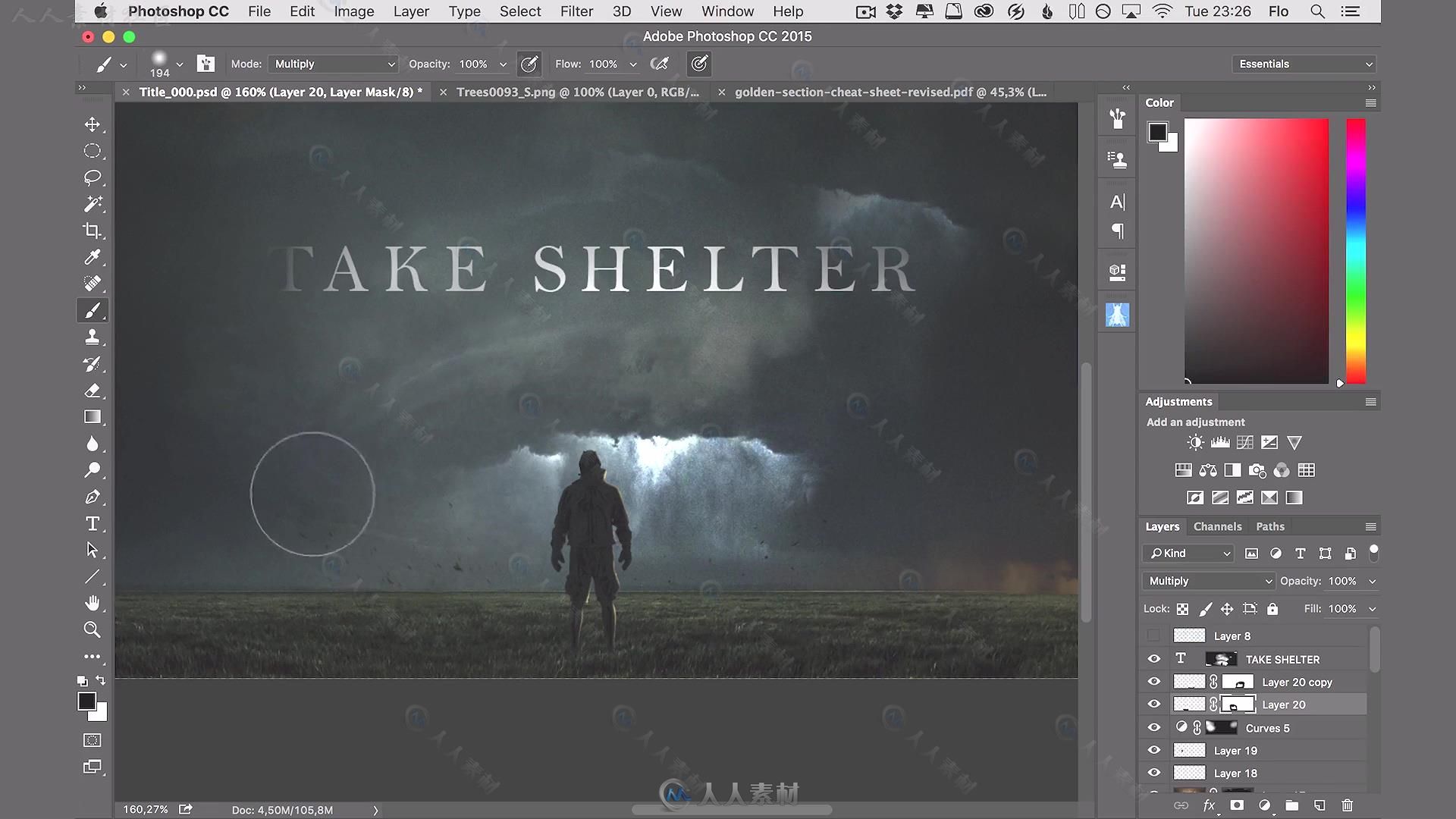Select the Type tool
1456x819 pixels.
click(x=93, y=523)
